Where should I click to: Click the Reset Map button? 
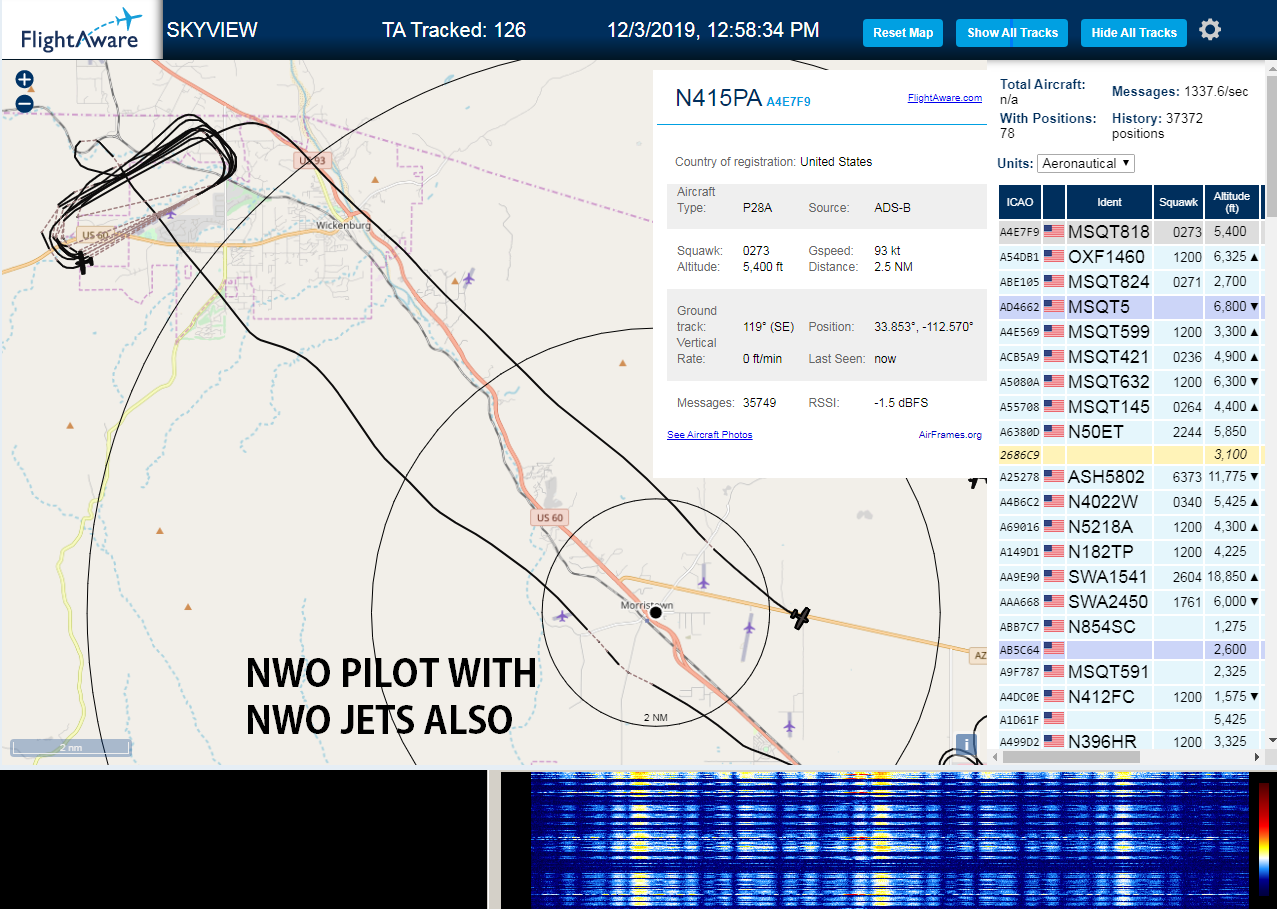(x=903, y=33)
